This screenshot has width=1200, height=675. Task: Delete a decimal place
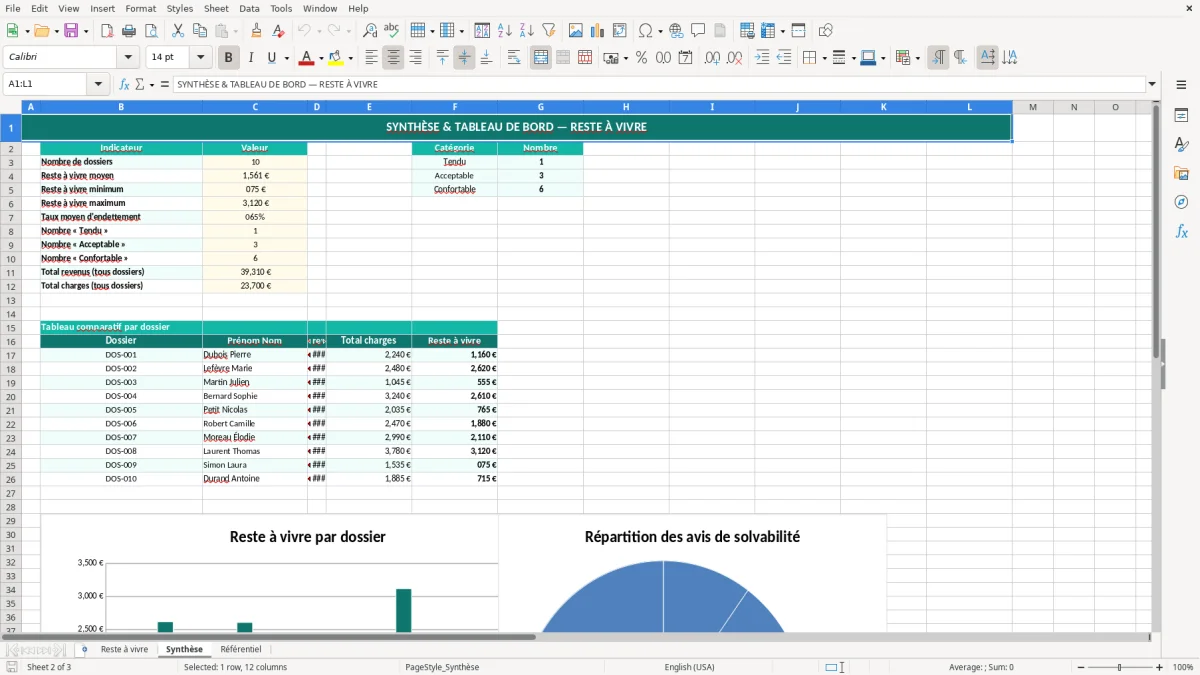[x=734, y=58]
